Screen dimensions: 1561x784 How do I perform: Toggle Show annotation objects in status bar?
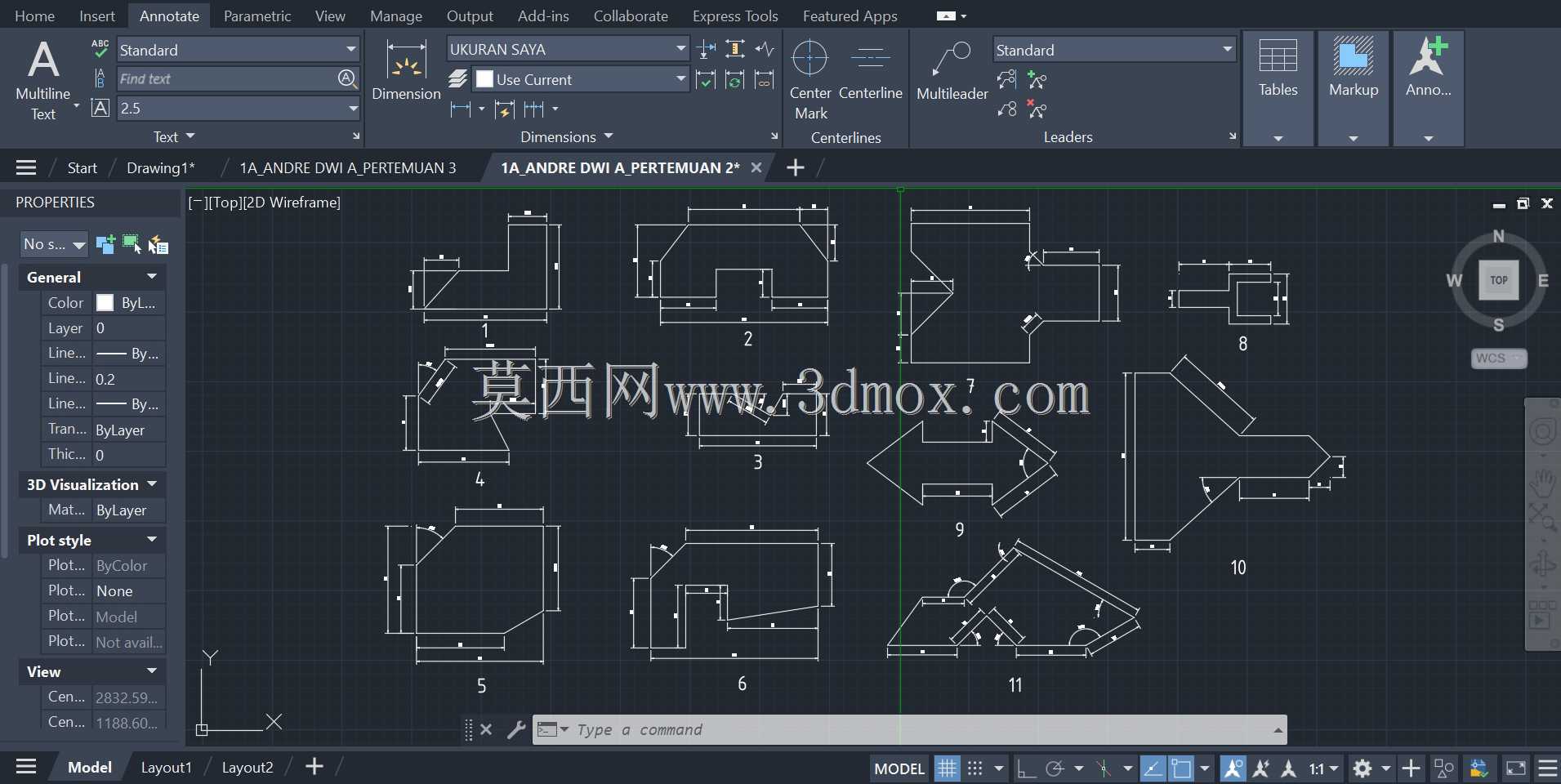[1233, 768]
